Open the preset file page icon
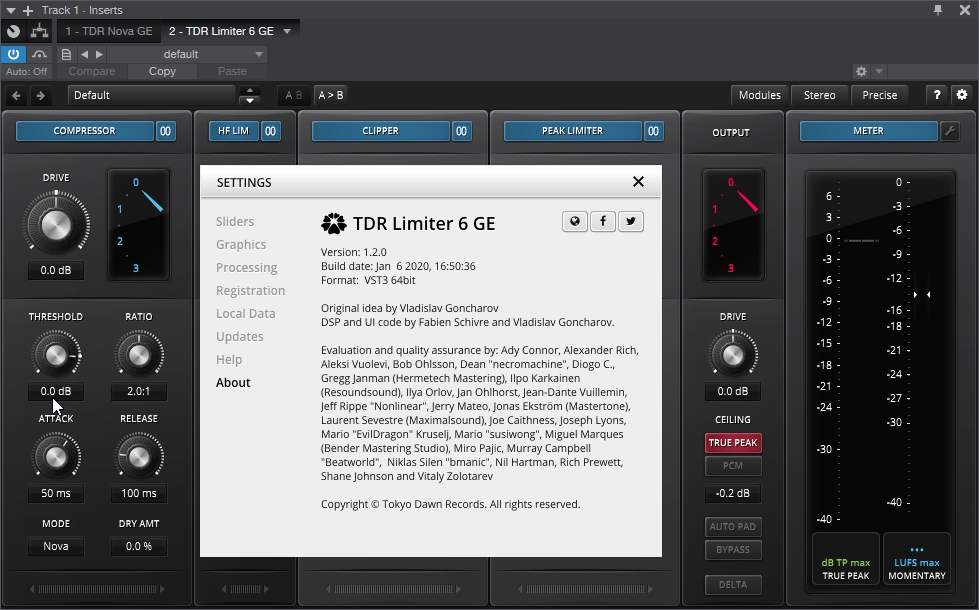Viewport: 979px width, 610px height. [x=66, y=54]
